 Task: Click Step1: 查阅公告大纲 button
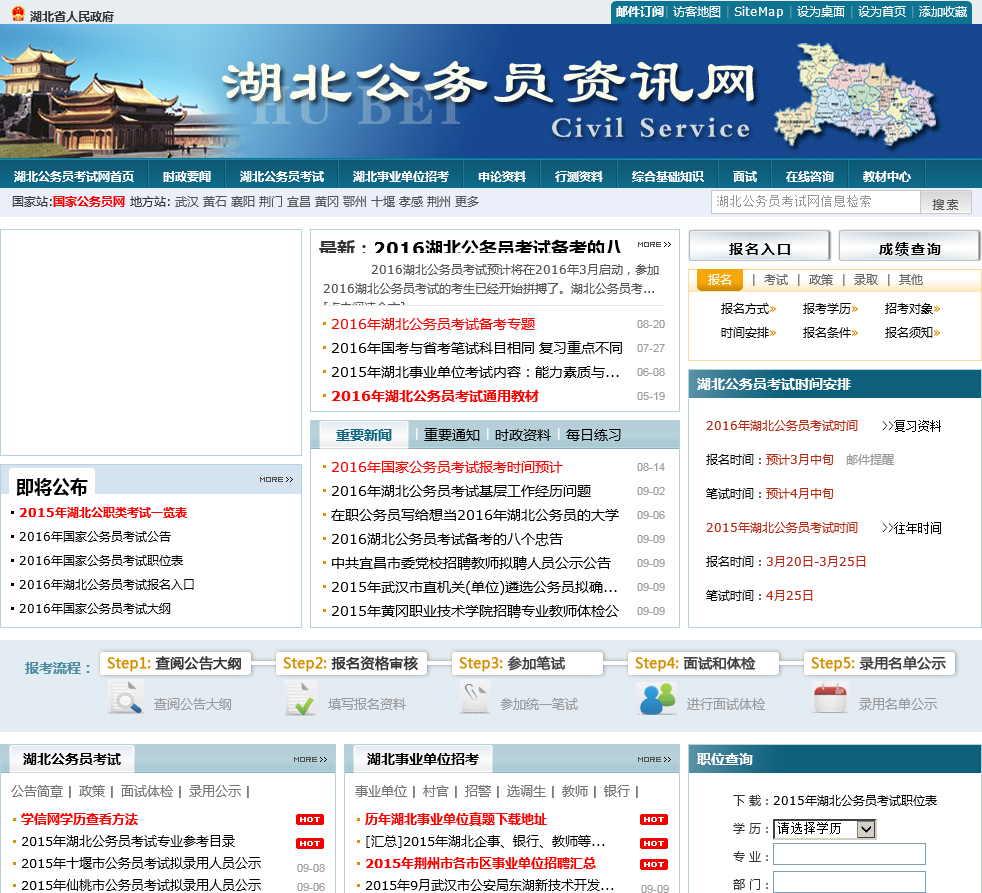[175, 664]
